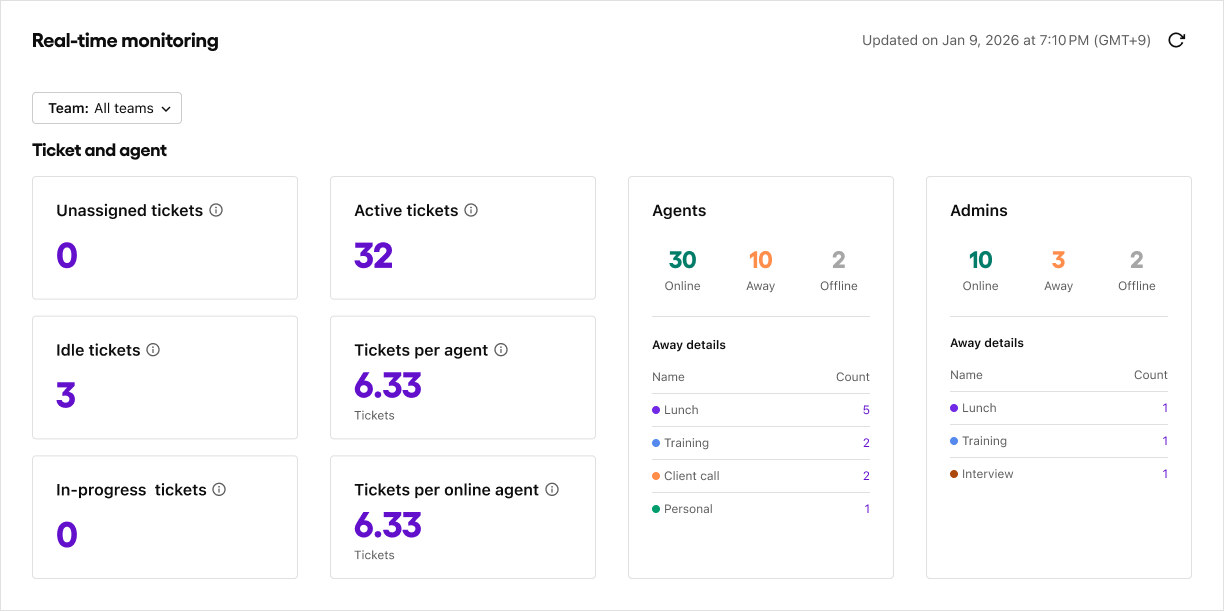Select the Offline count under Admins
Screen dimensions: 1224x611
point(1136,259)
